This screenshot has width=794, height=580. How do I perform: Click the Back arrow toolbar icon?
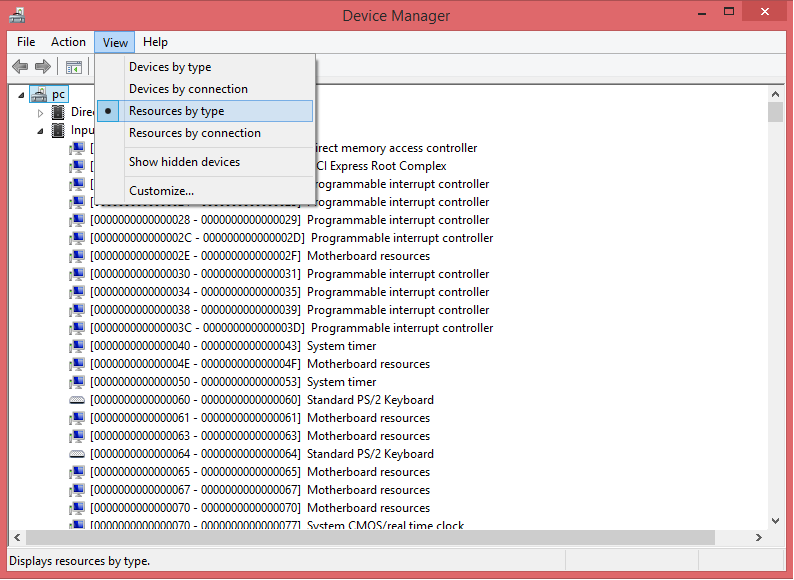pyautogui.click(x=20, y=67)
